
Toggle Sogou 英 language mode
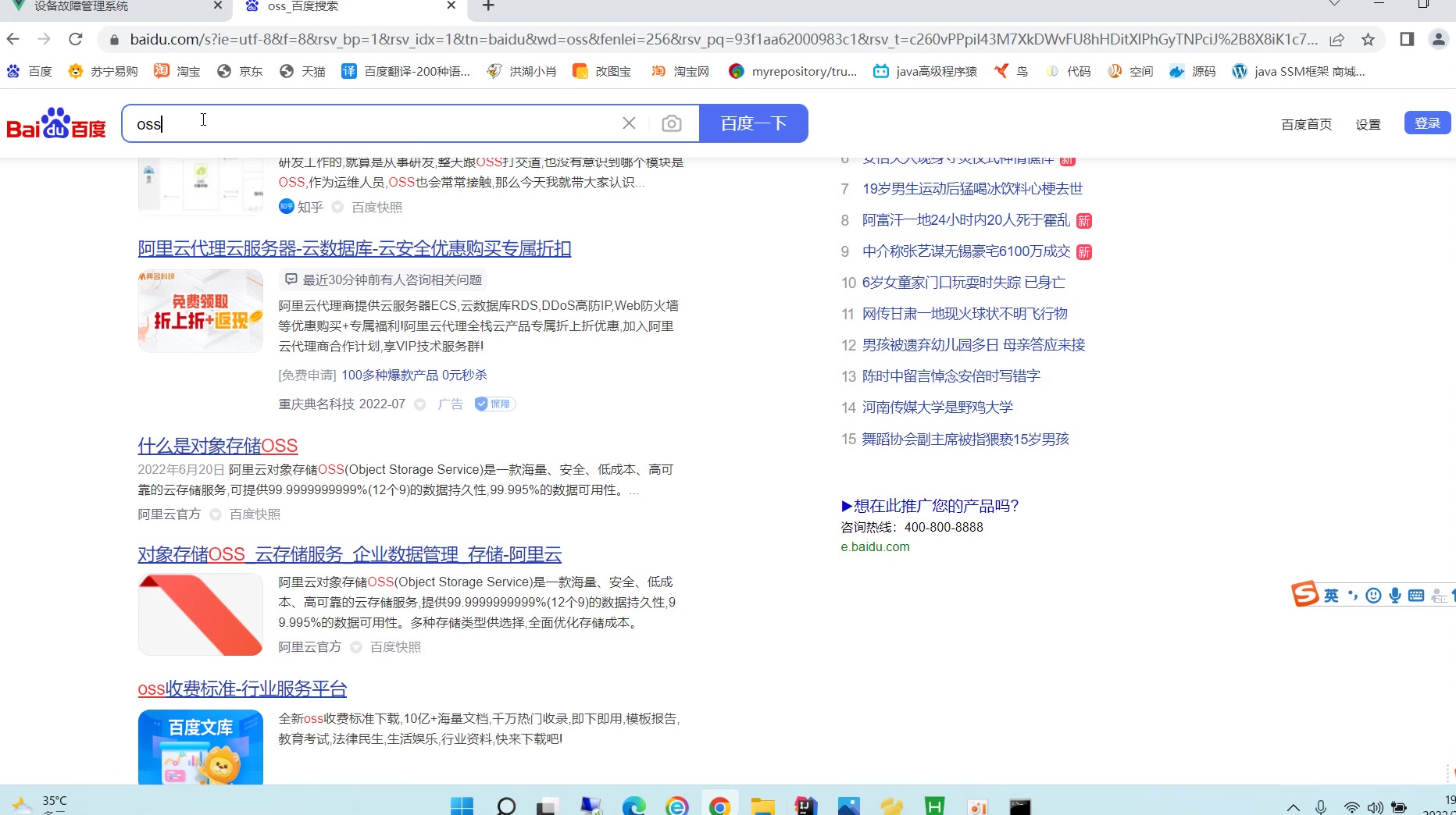[x=1331, y=596]
